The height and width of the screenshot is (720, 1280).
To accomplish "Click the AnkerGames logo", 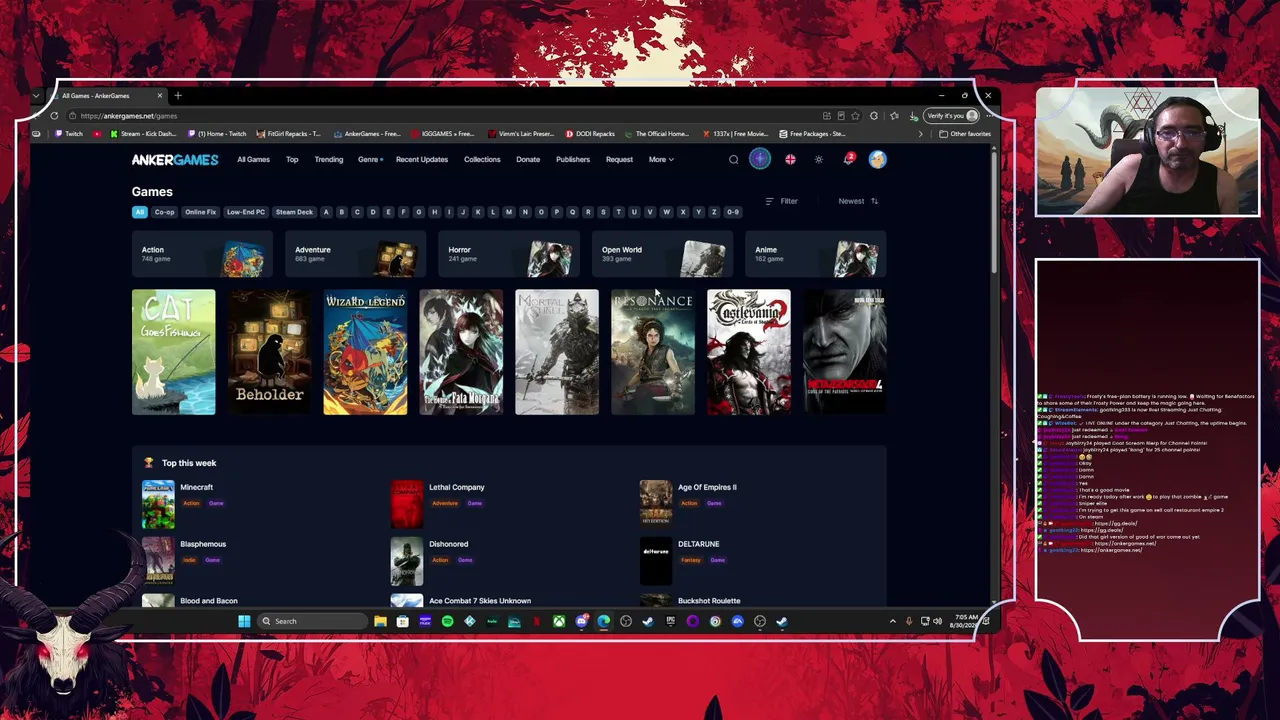I will coord(175,159).
